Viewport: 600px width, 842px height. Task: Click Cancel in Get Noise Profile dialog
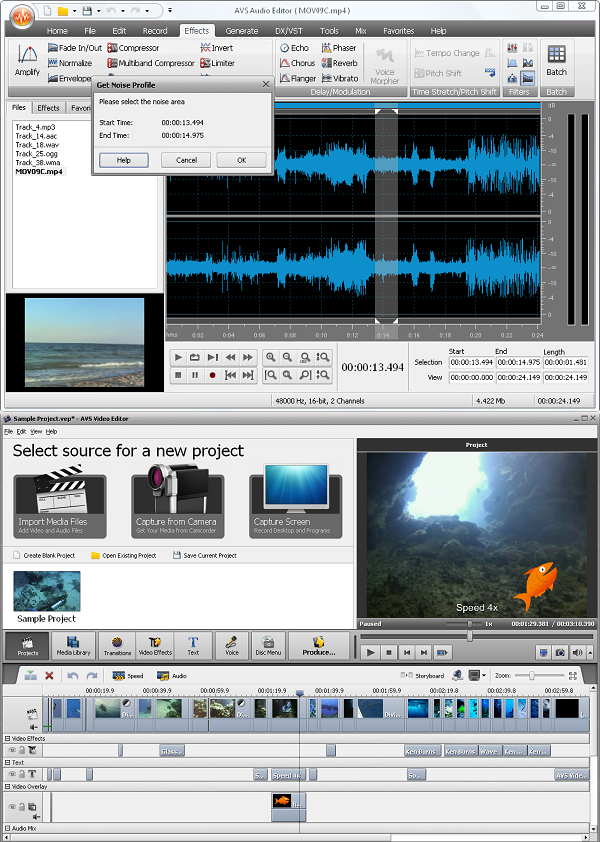(186, 160)
